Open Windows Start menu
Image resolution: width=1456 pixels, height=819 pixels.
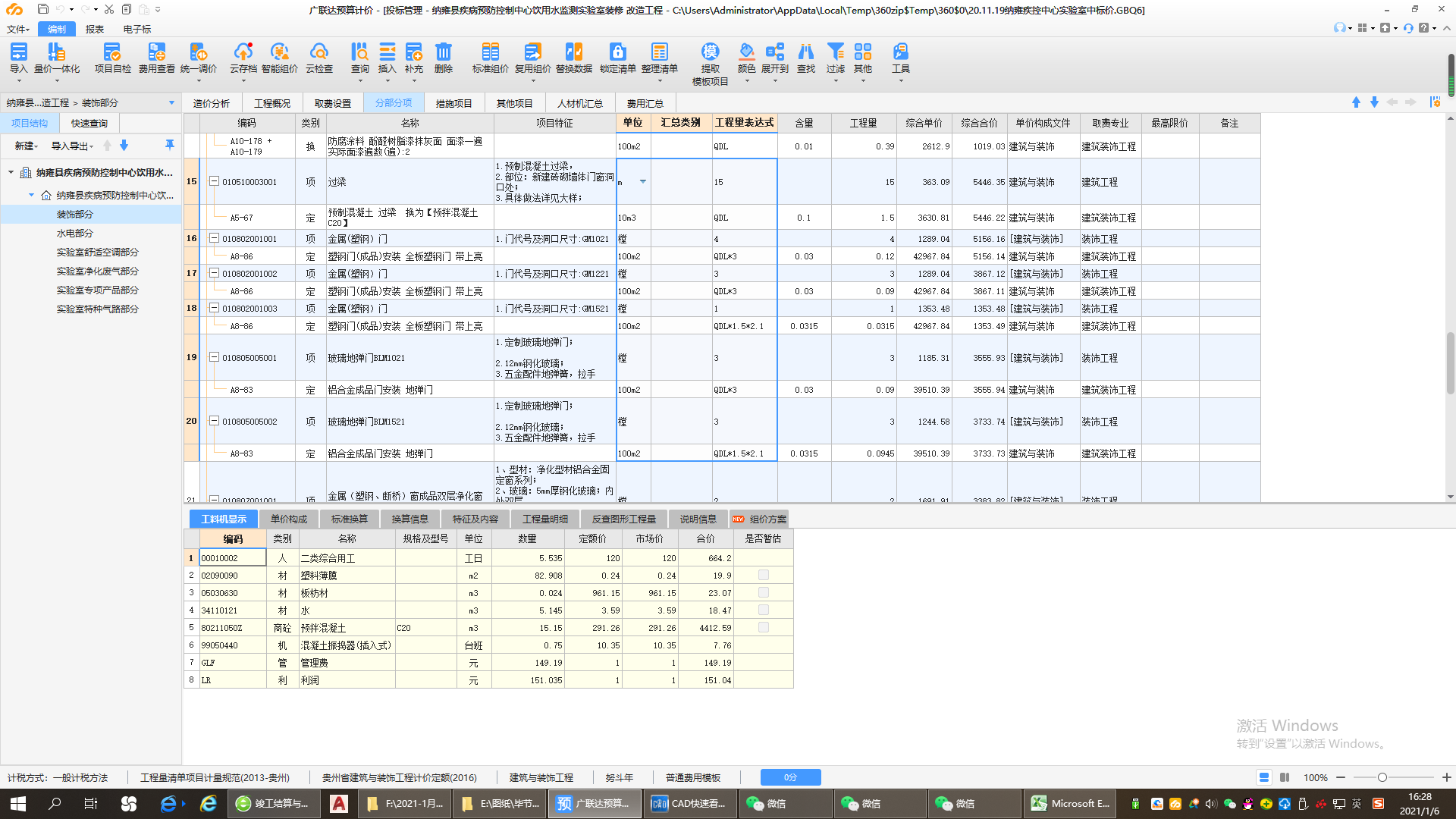[x=18, y=803]
